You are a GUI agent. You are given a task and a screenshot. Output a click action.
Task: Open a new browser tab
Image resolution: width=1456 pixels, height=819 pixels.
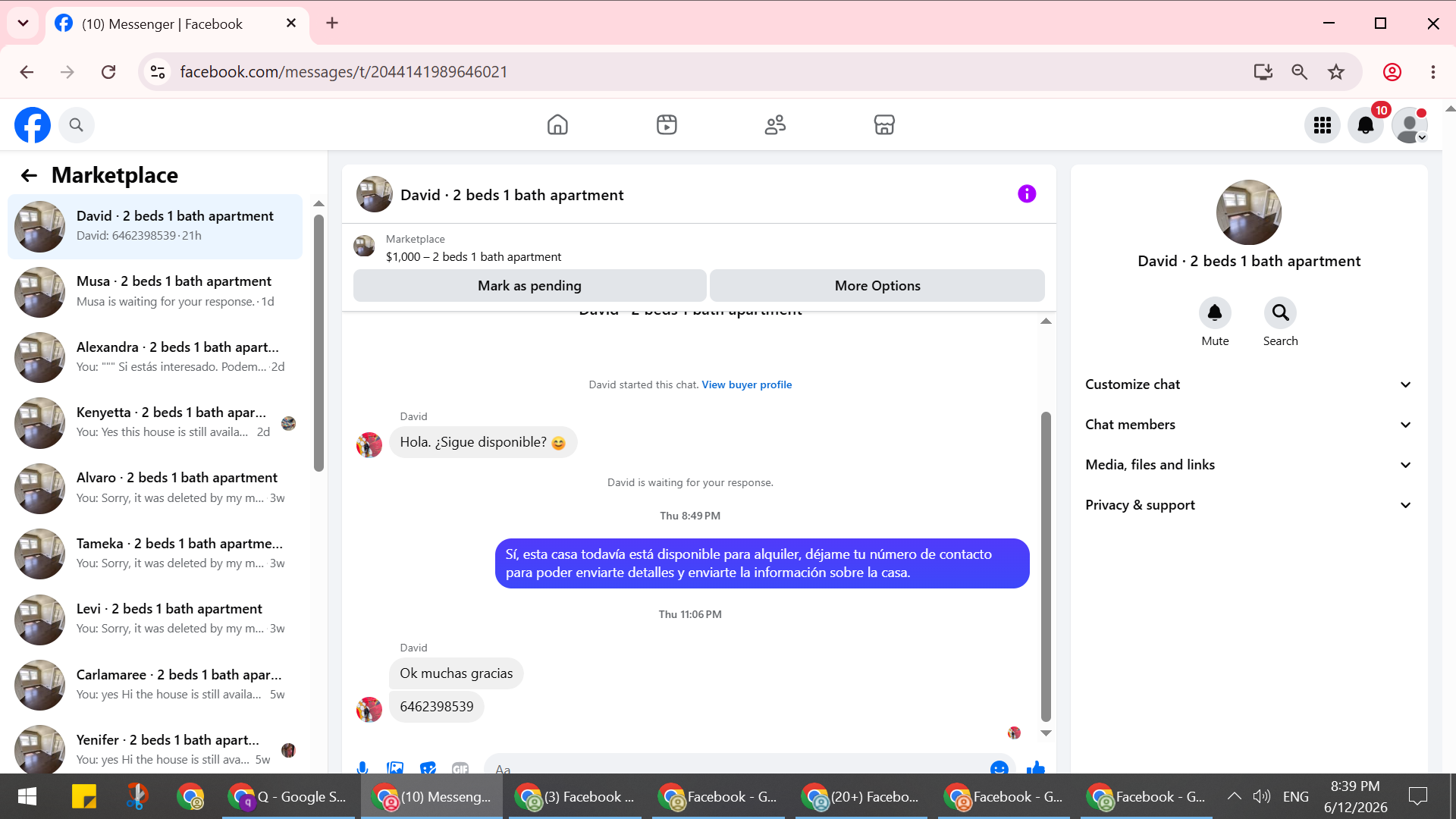pos(332,24)
